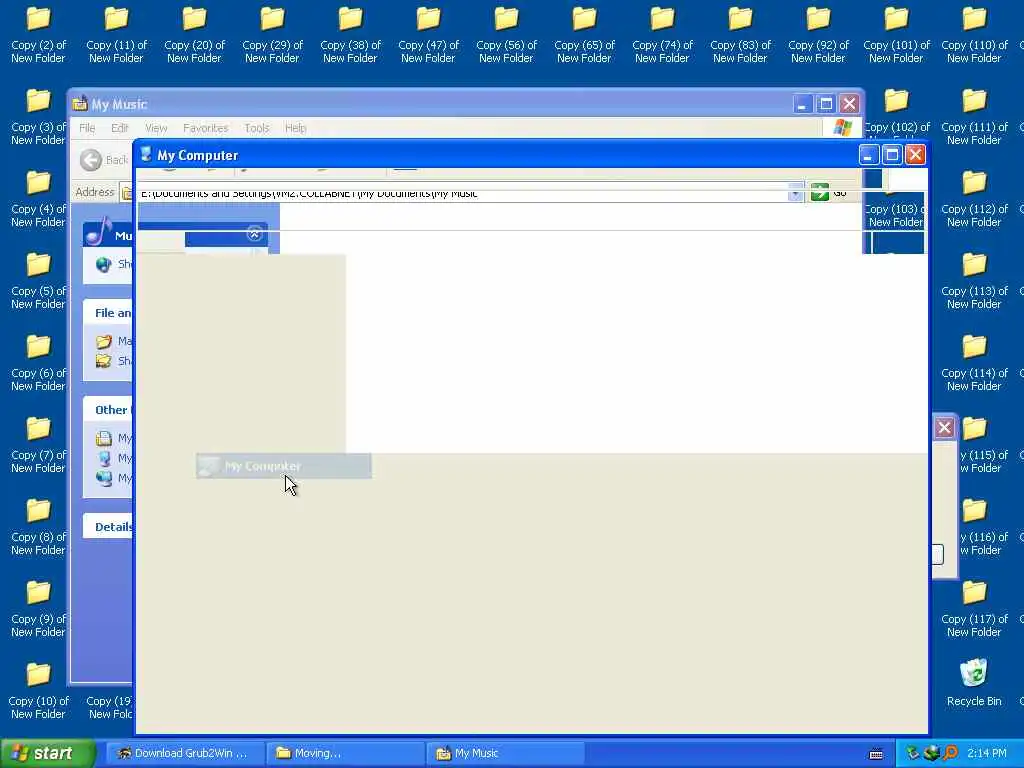Viewport: 1024px width, 768px height.
Task: Select the Copy (110) of New Folder icon
Action: [x=974, y=35]
